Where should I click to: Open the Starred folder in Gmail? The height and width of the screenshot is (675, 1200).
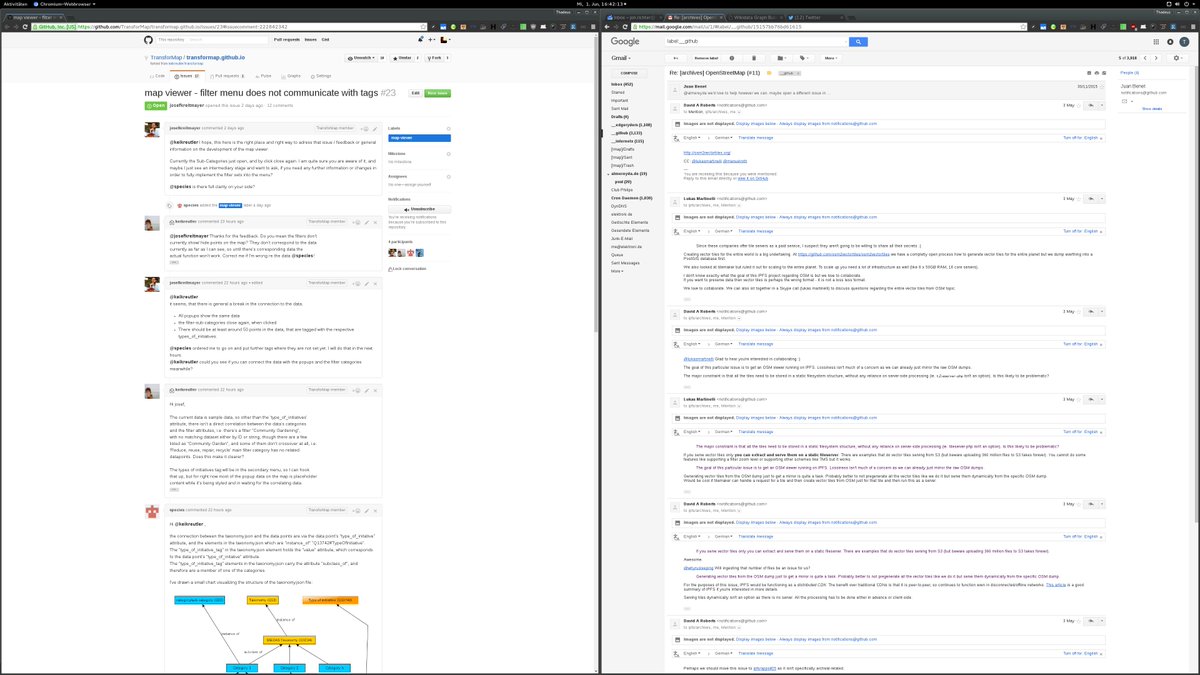click(618, 92)
